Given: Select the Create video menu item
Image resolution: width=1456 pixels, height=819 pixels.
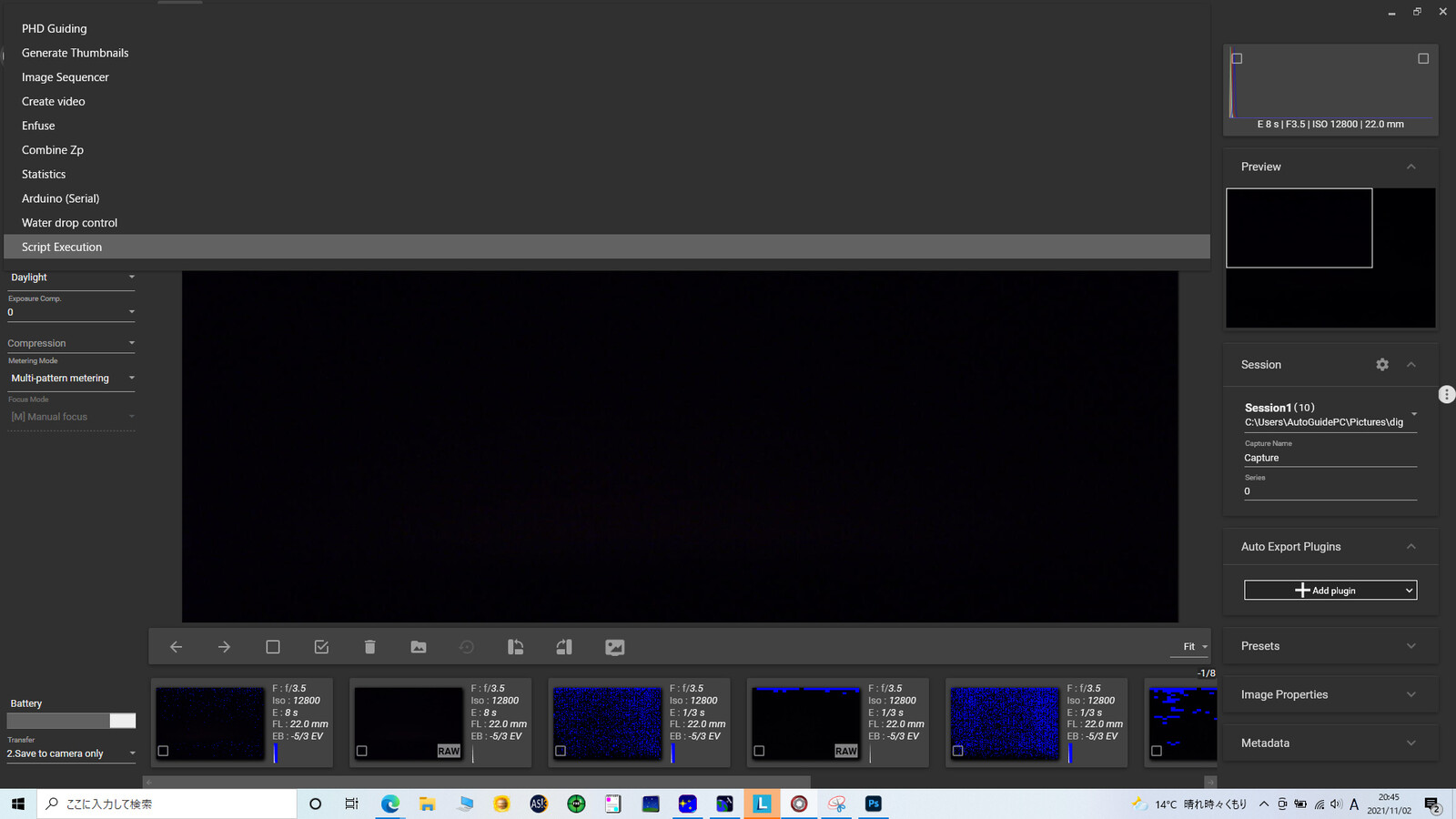Looking at the screenshot, I should click(x=607, y=102).
